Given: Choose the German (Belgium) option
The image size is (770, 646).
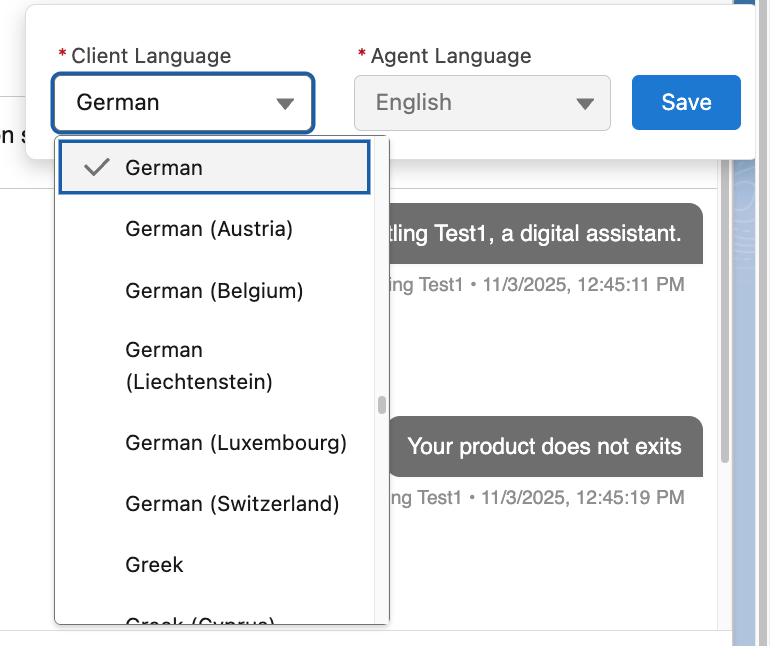Looking at the screenshot, I should pos(214,291).
